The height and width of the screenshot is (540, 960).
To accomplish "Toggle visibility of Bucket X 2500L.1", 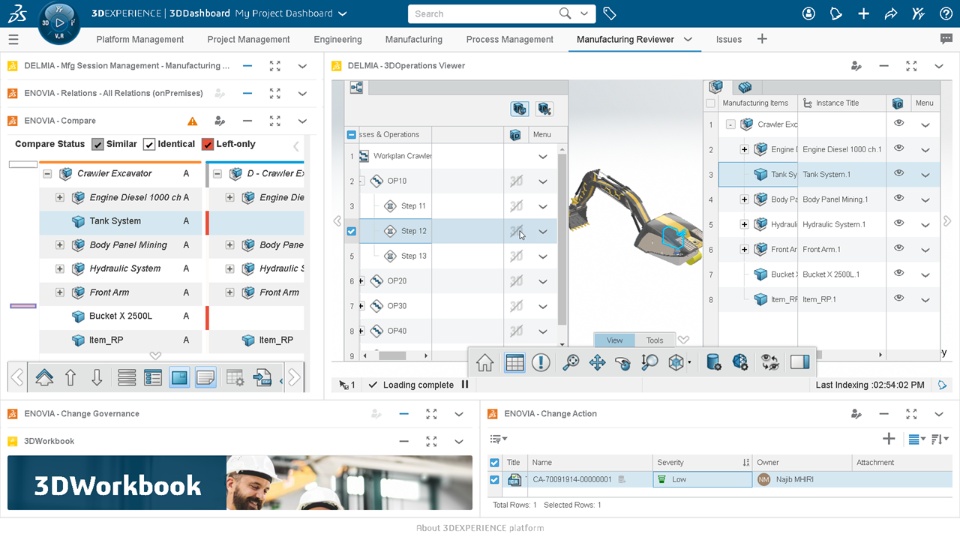I will (898, 273).
